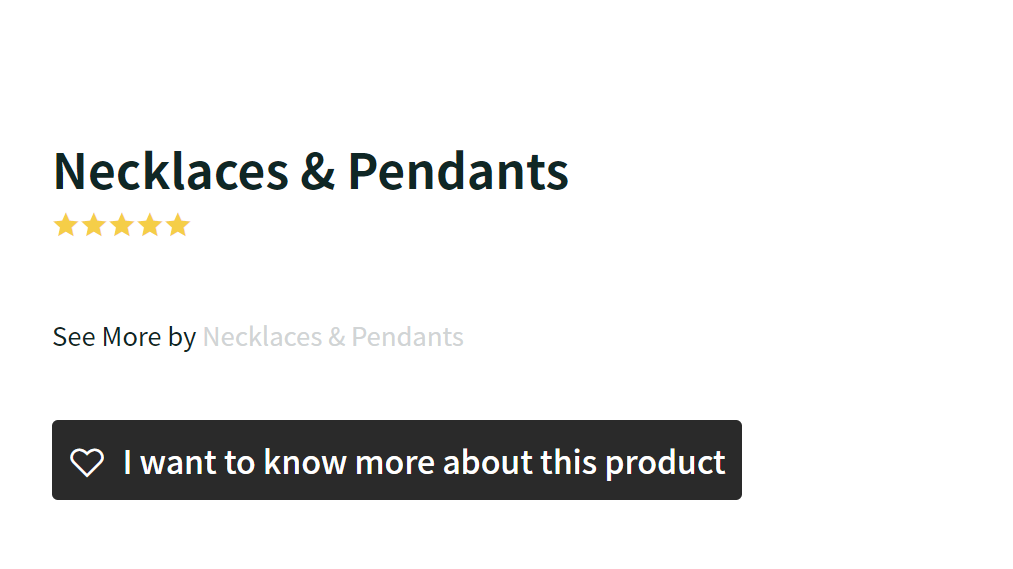
Task: Click the bold "Necklaces & Pendants" heading
Action: point(310,171)
